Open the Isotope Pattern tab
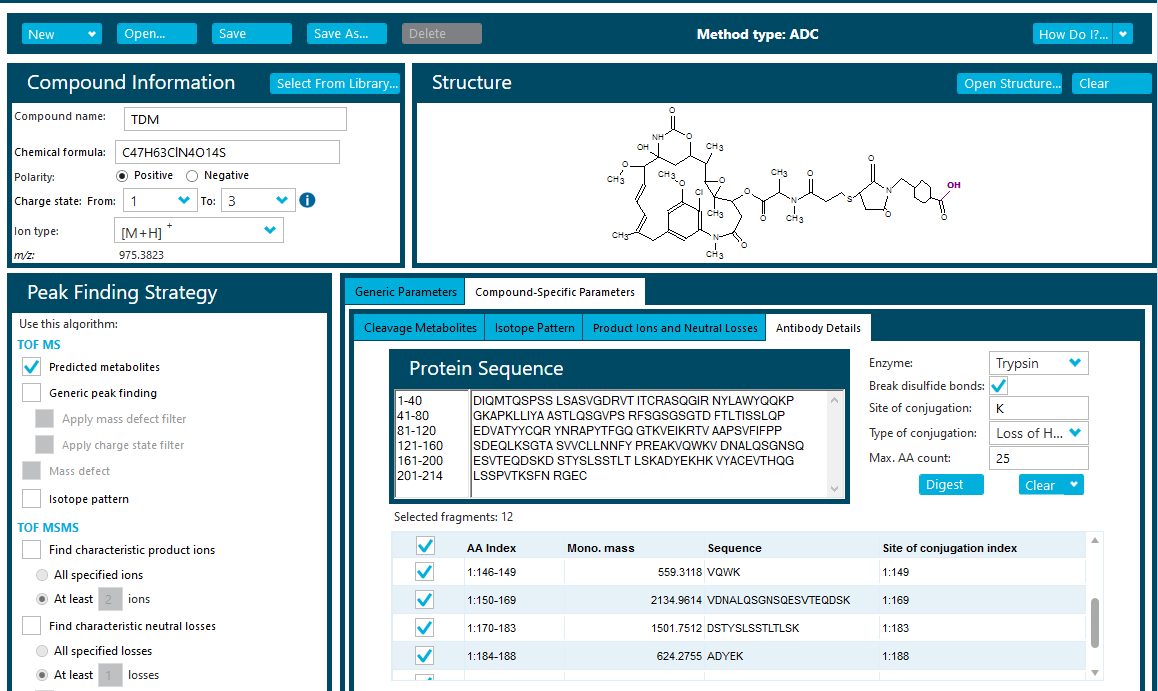This screenshot has width=1158, height=691. (x=535, y=328)
